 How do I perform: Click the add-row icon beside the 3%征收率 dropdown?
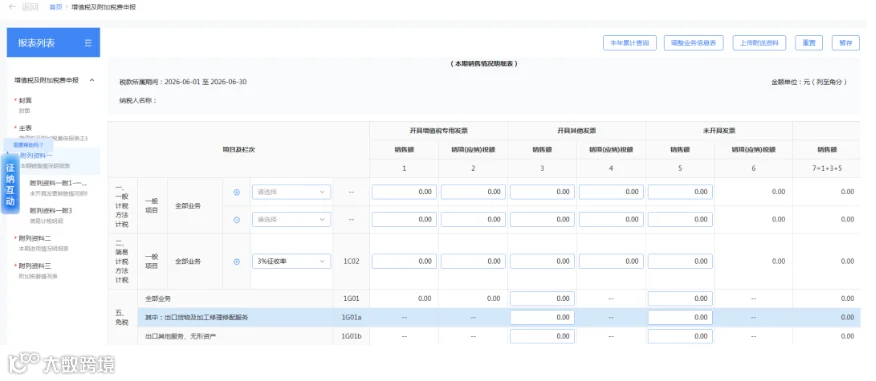[x=236, y=261]
